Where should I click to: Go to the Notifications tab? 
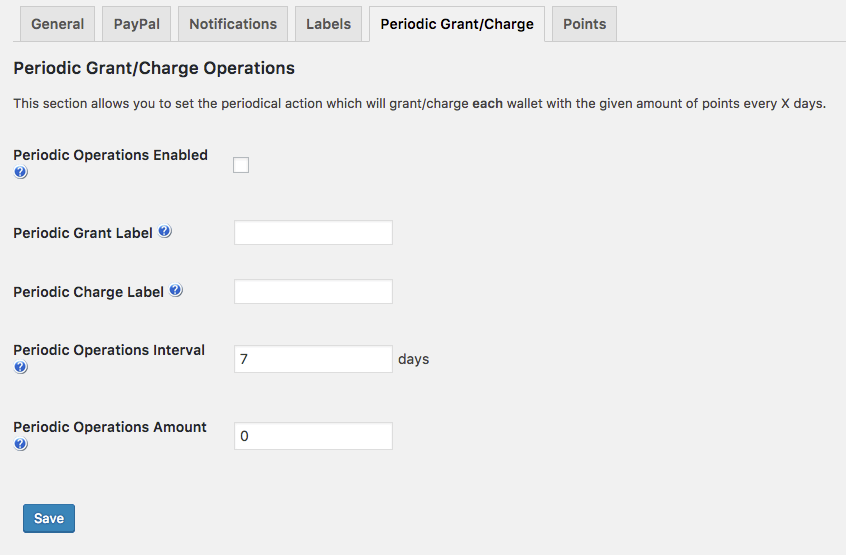pyautogui.click(x=233, y=24)
